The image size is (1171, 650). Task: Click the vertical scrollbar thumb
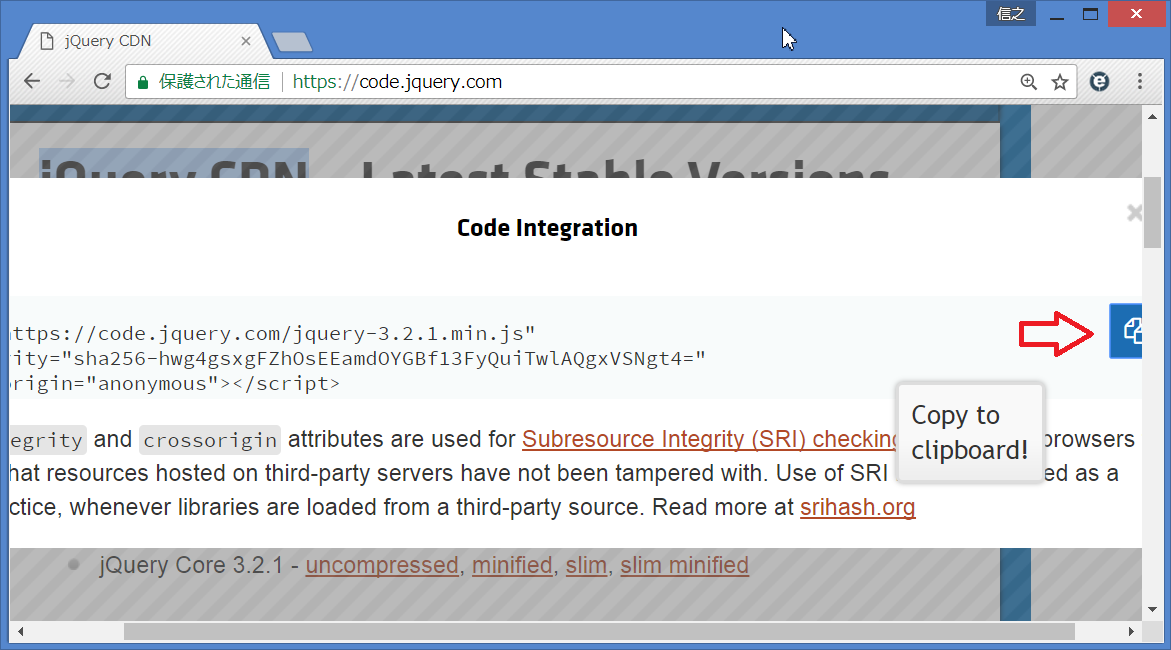coord(1152,213)
